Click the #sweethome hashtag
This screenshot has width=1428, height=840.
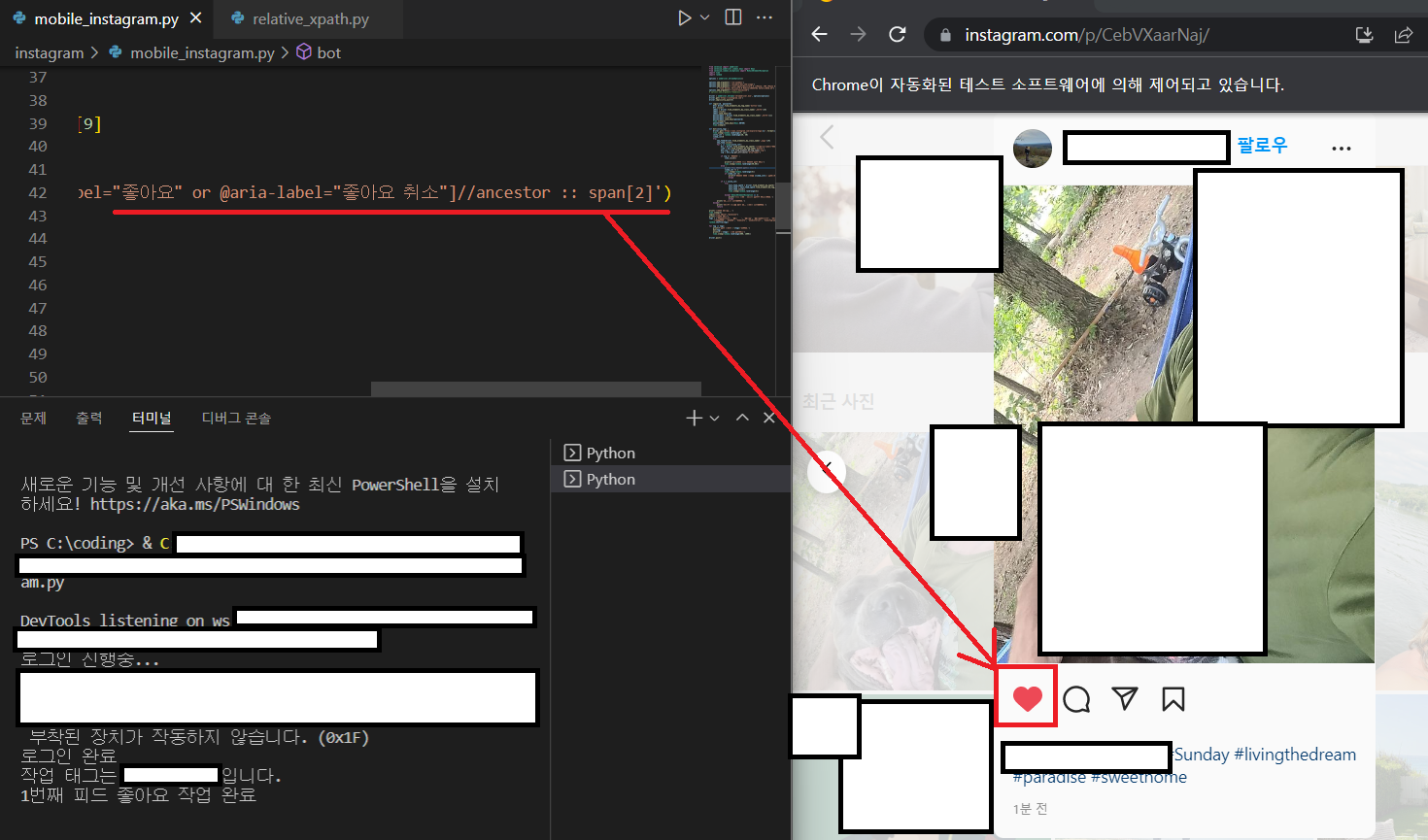(1139, 778)
